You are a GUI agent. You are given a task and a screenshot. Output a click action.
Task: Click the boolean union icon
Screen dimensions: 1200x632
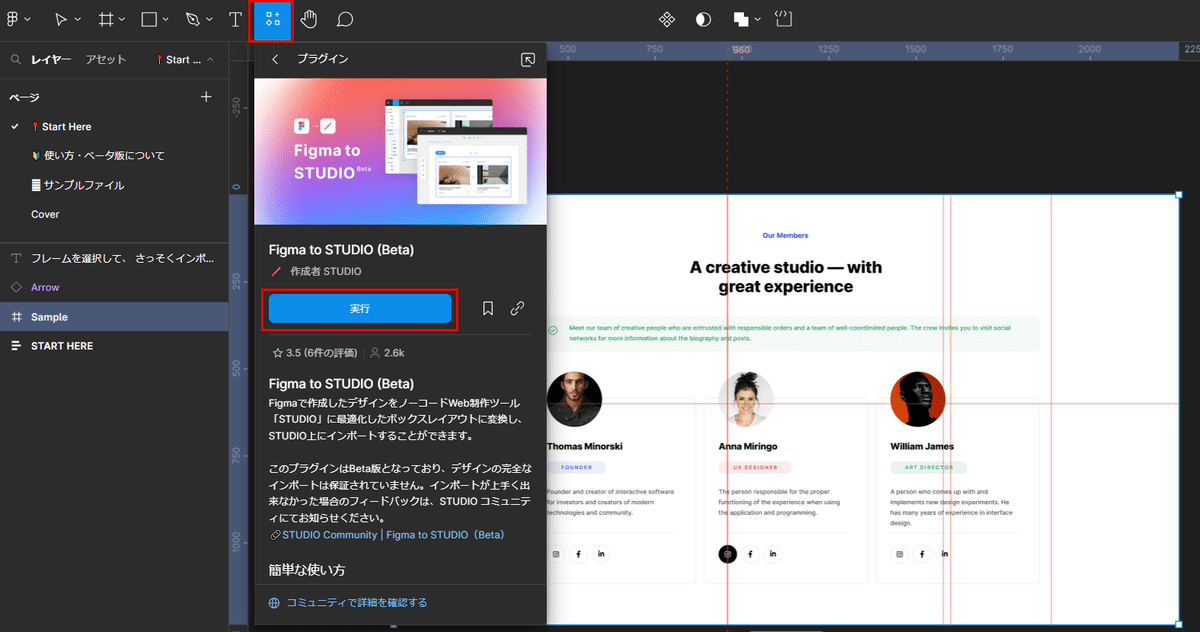click(742, 19)
